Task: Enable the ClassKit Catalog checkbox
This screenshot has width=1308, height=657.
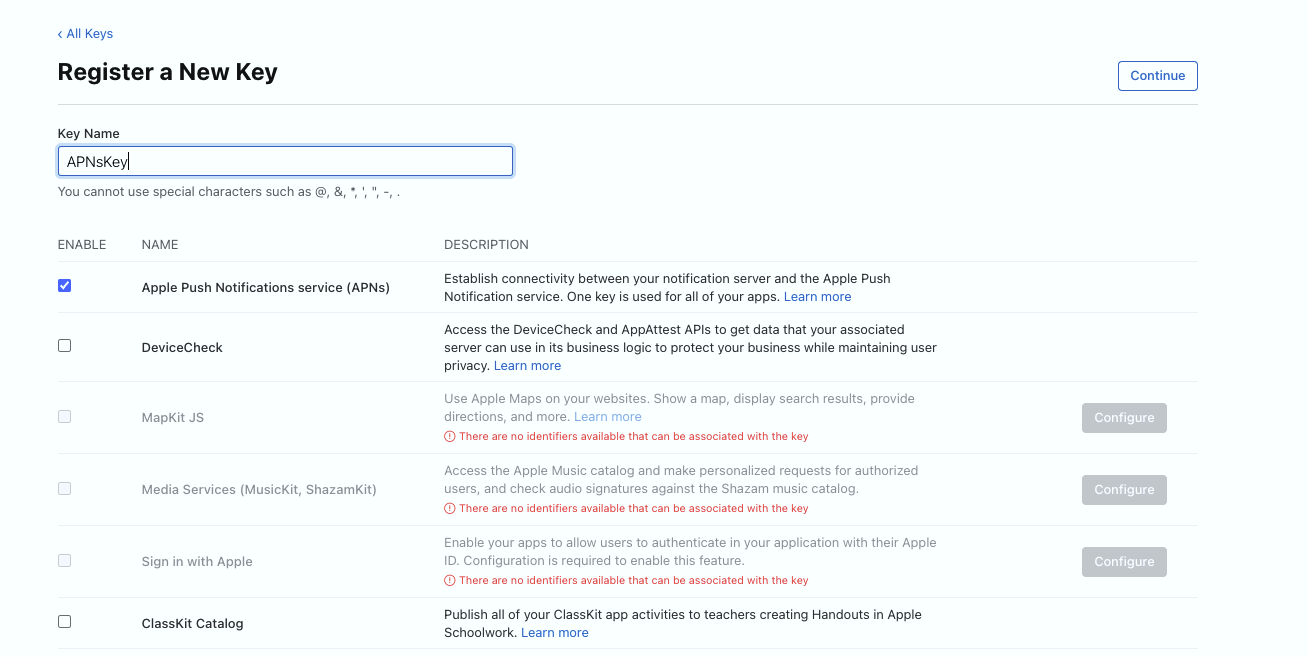Action: (x=65, y=622)
